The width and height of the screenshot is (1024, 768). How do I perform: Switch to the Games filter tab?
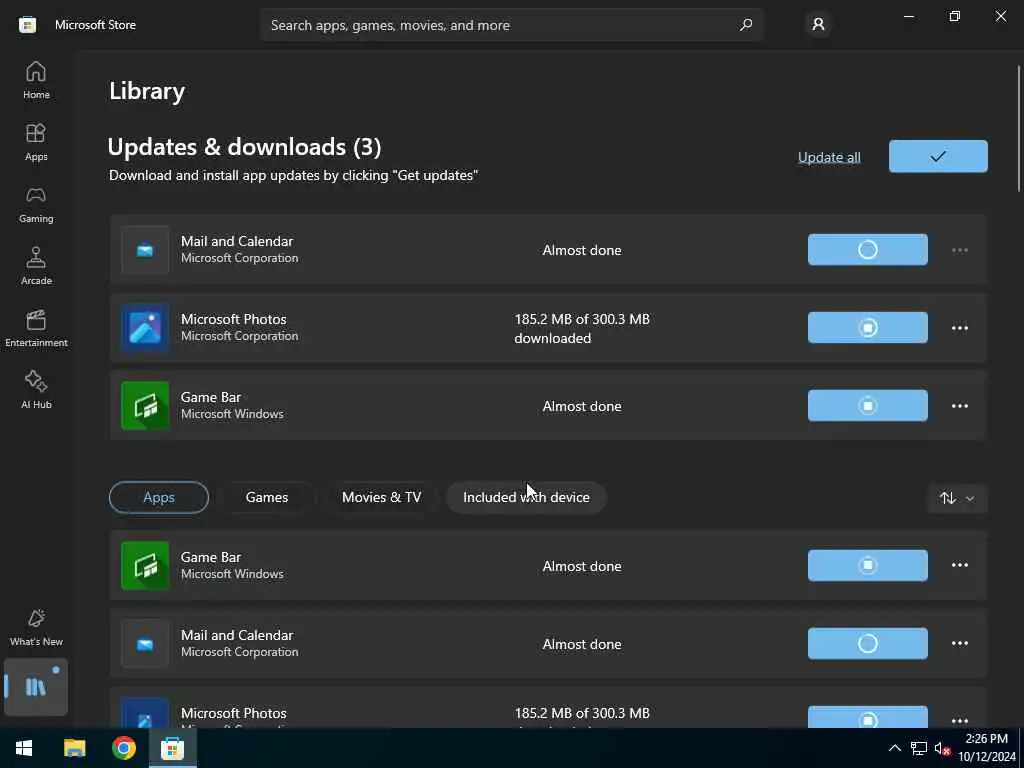coord(266,498)
